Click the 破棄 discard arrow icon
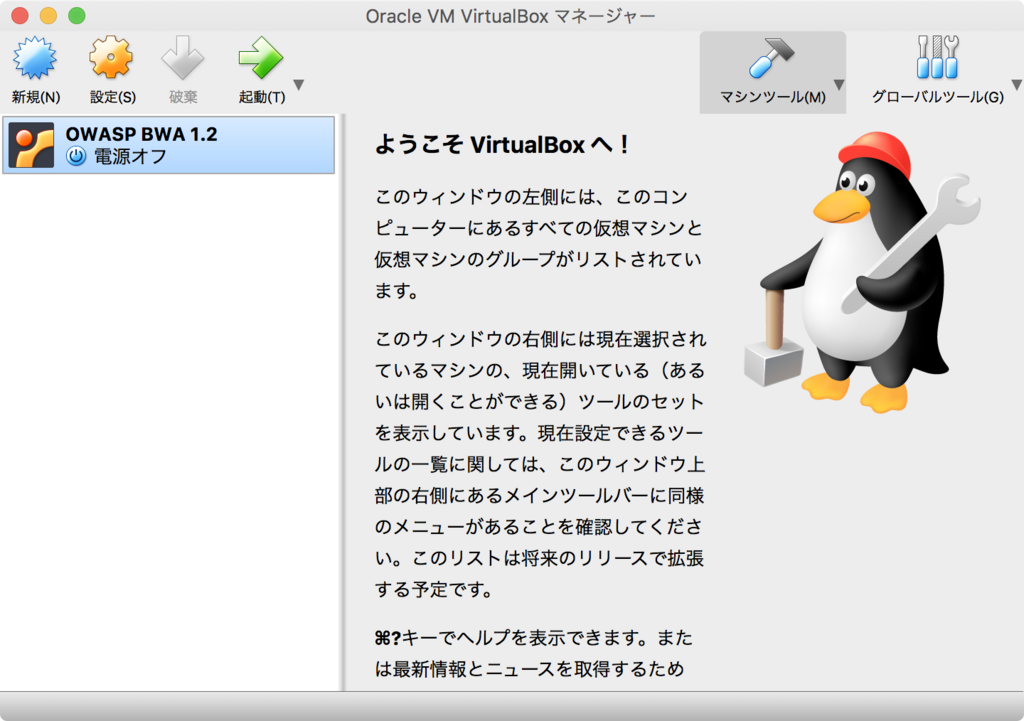Image resolution: width=1024 pixels, height=721 pixels. click(183, 58)
